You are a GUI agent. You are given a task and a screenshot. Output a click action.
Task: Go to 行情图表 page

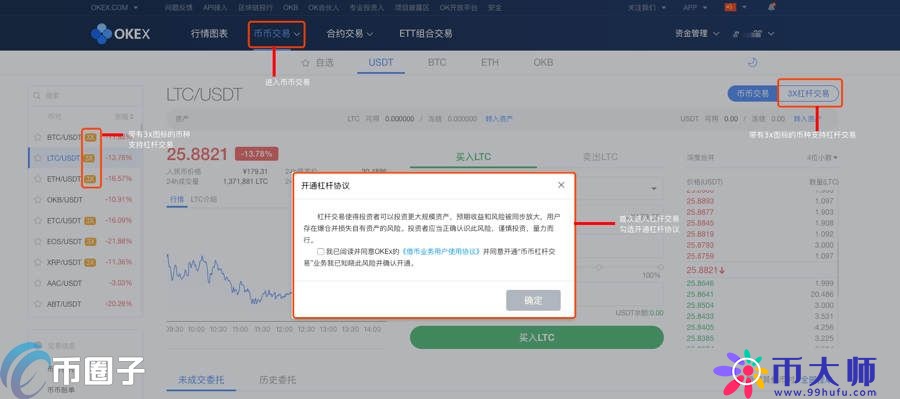pos(210,34)
